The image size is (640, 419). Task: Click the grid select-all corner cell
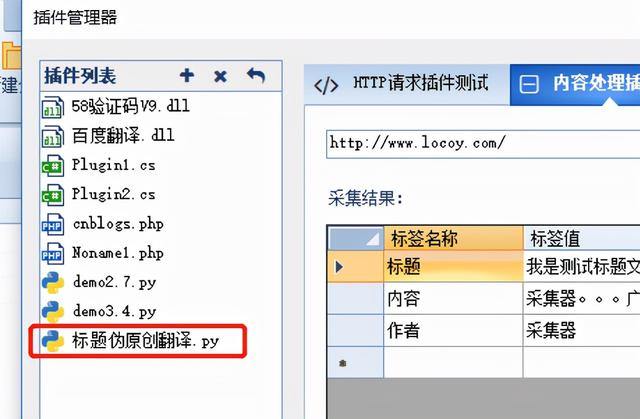356,238
